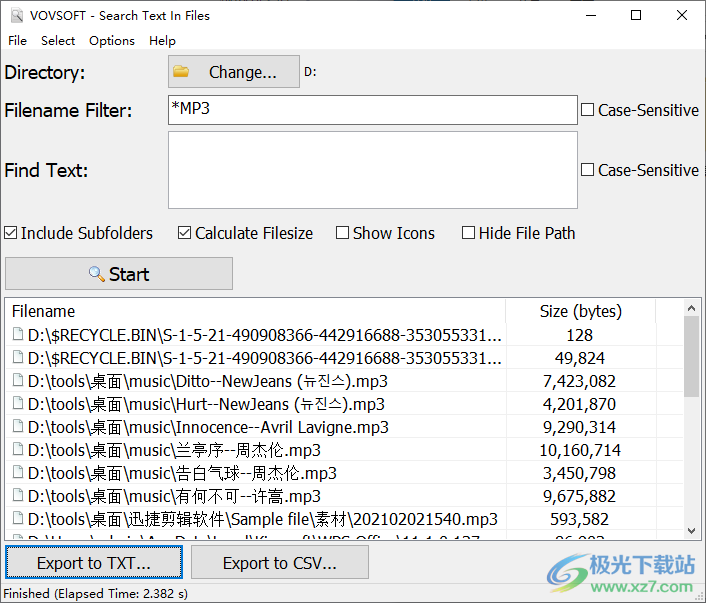Export results to TXT
706x603 pixels.
[94, 562]
